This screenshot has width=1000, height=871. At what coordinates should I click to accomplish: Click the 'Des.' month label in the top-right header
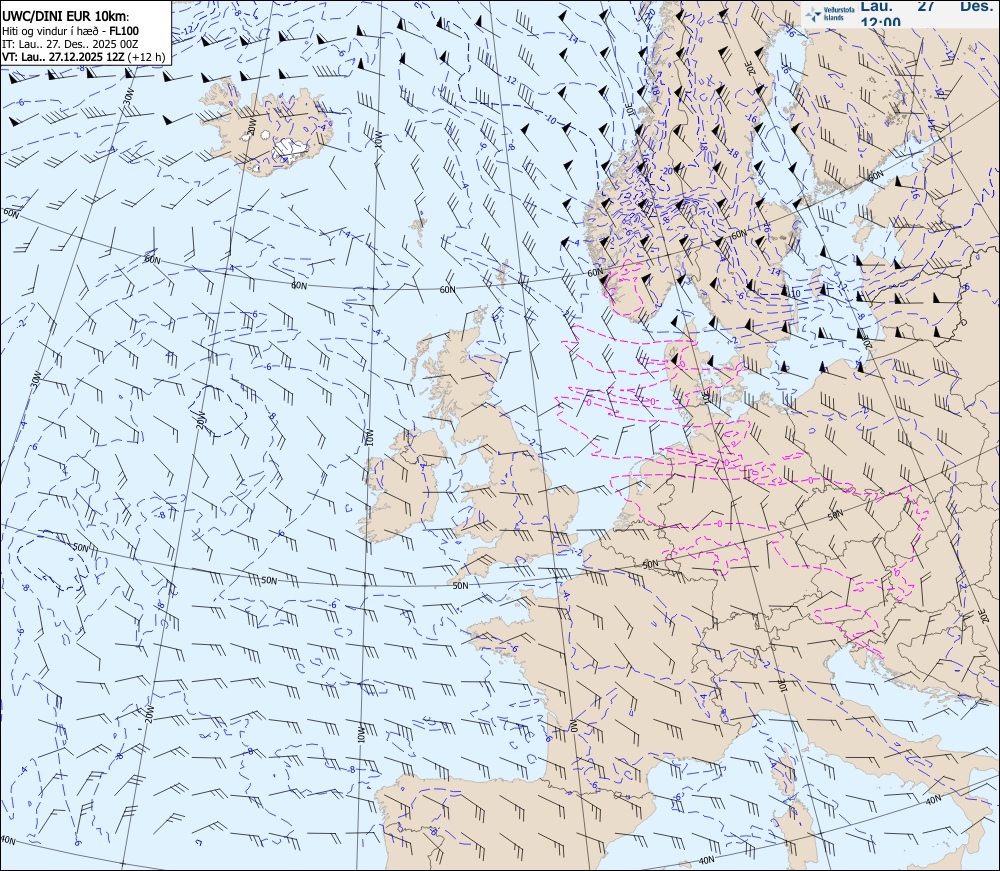tap(977, 6)
